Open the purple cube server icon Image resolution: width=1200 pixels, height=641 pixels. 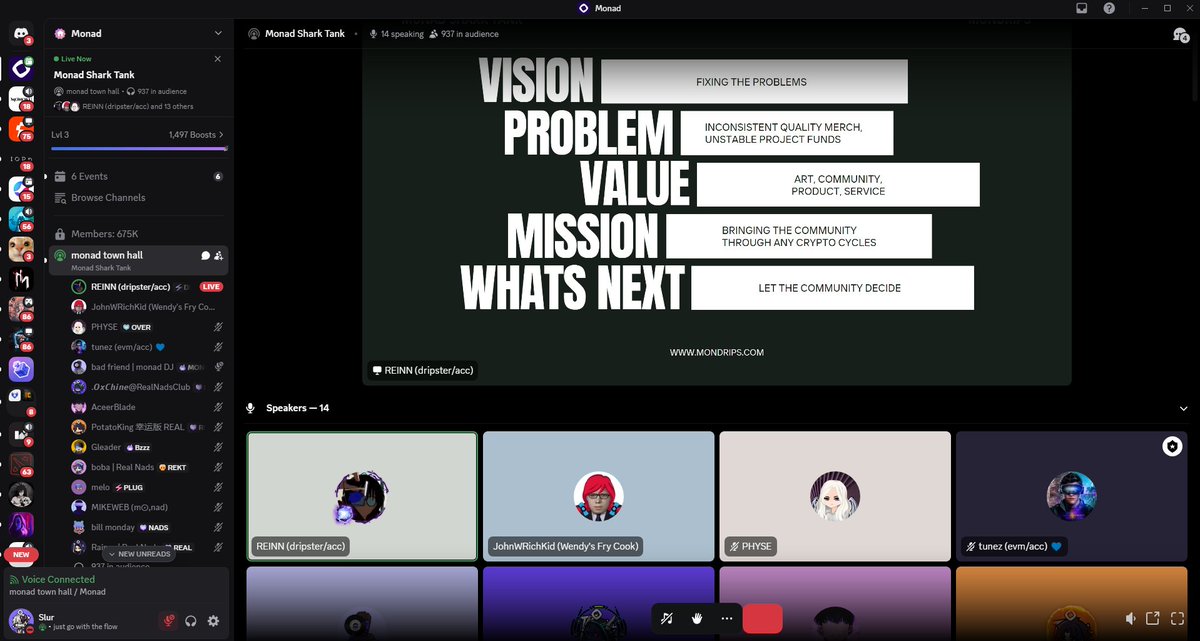21,369
